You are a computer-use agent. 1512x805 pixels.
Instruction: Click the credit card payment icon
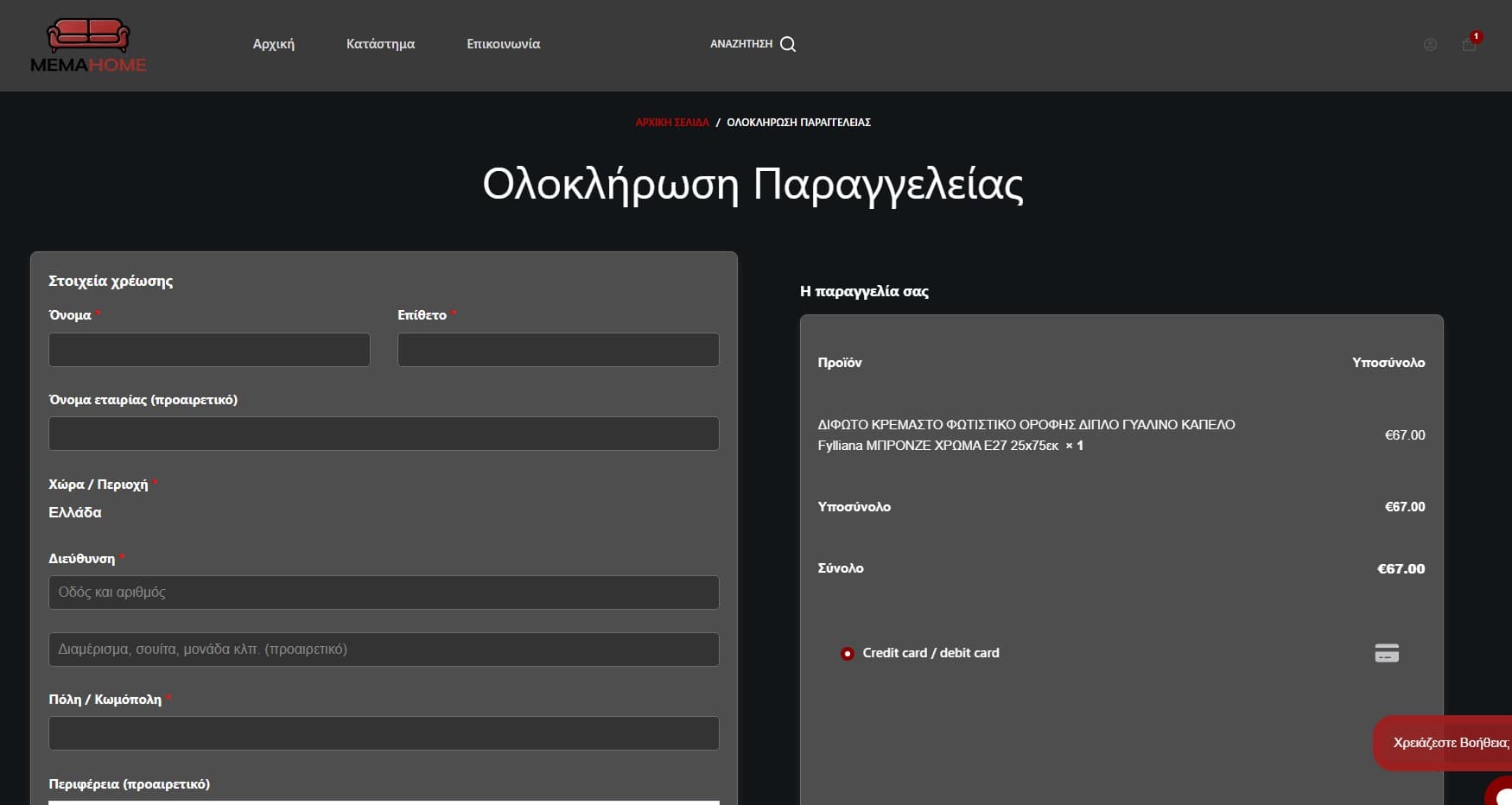click(x=1387, y=653)
